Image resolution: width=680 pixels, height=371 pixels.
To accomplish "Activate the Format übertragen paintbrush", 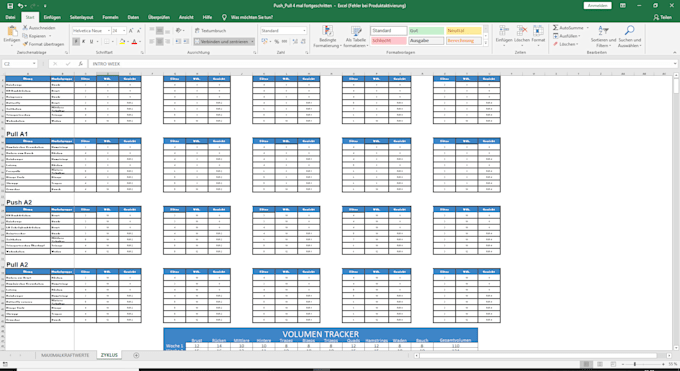I will coord(43,44).
